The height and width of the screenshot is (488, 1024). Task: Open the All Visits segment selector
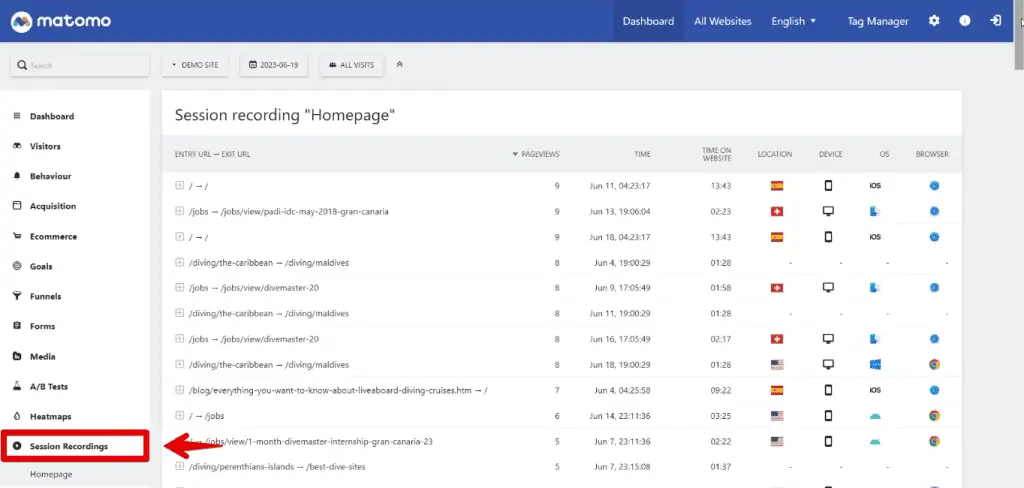351,65
